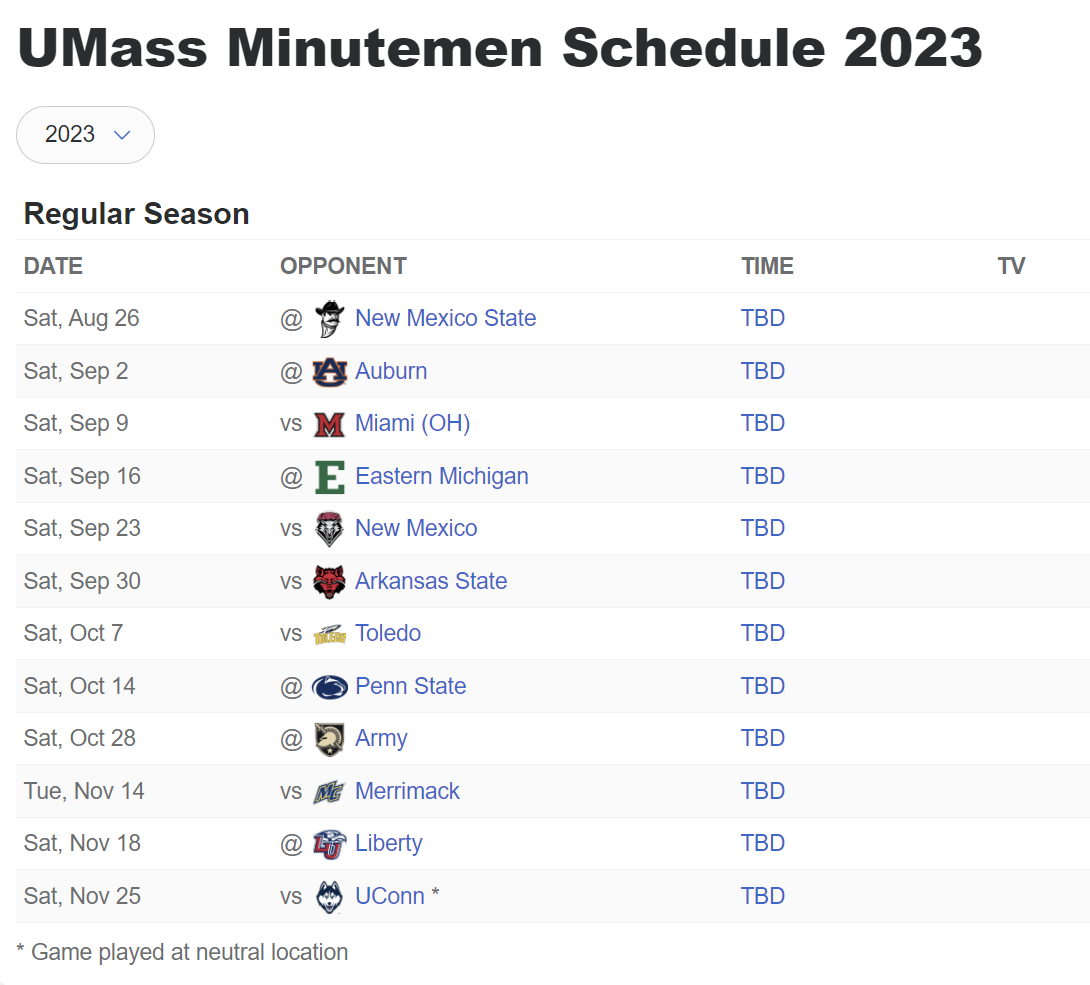Click the Penn State Nittany Lion logo
The image size is (1090, 985).
point(330,687)
